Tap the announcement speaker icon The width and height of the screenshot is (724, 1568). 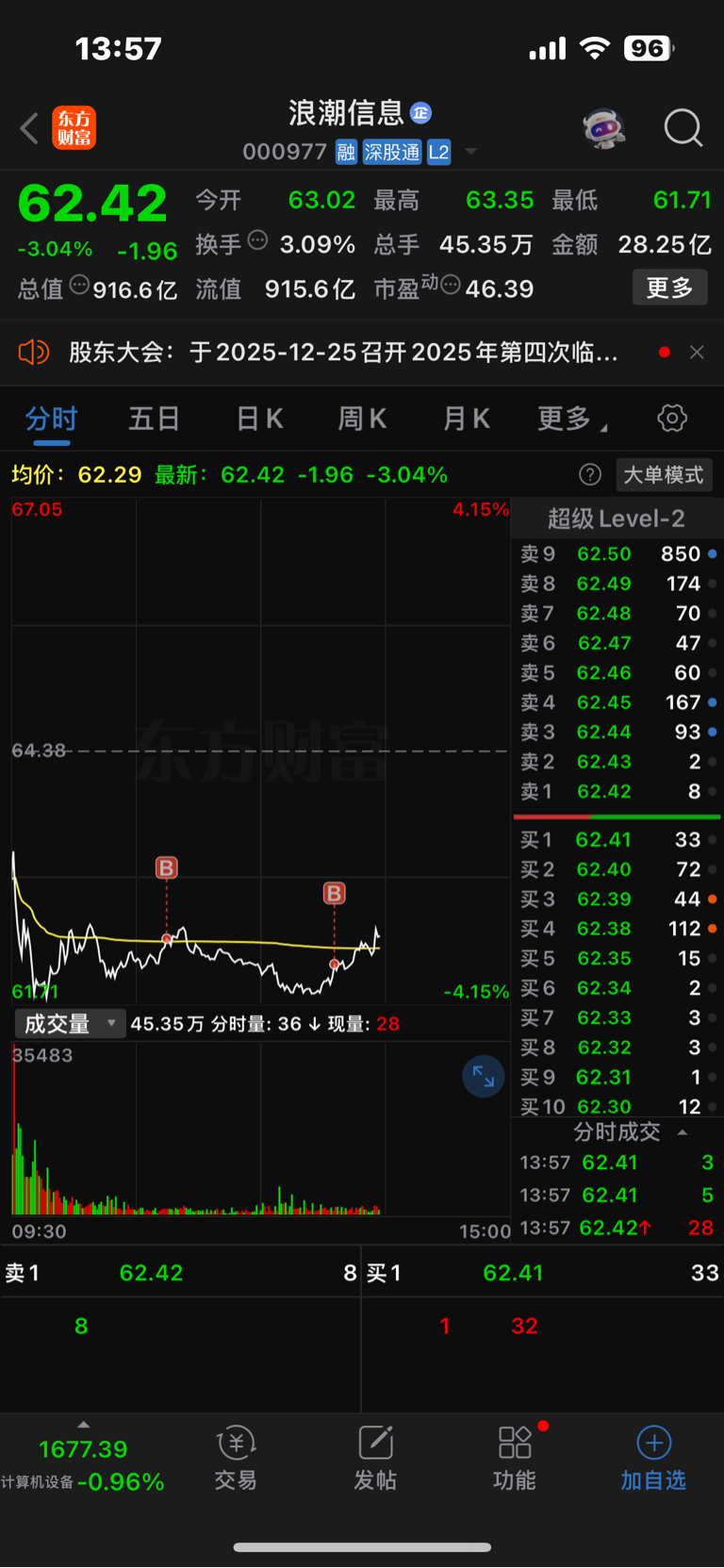(x=34, y=353)
